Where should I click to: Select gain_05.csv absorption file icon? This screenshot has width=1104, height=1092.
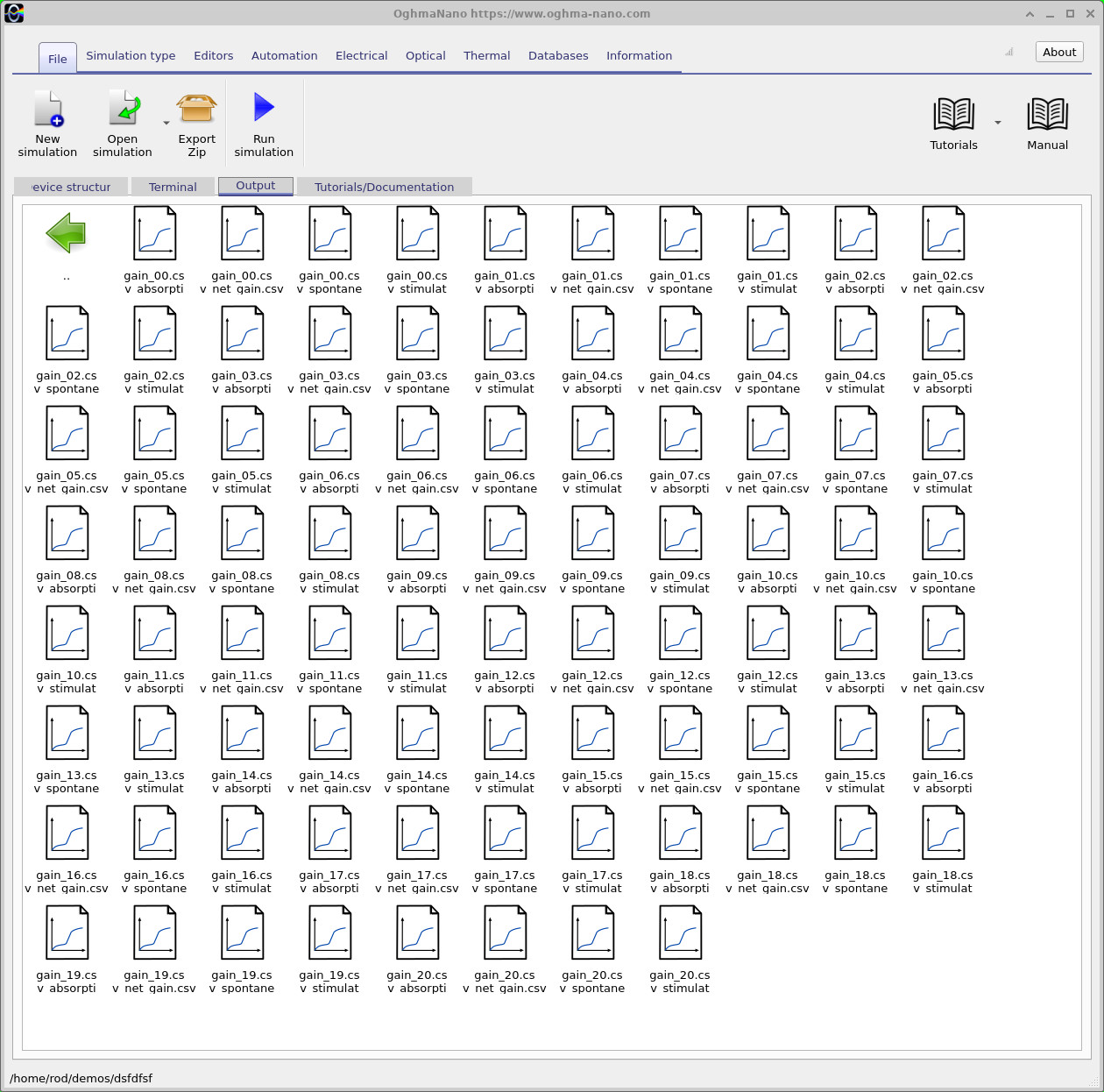943,333
